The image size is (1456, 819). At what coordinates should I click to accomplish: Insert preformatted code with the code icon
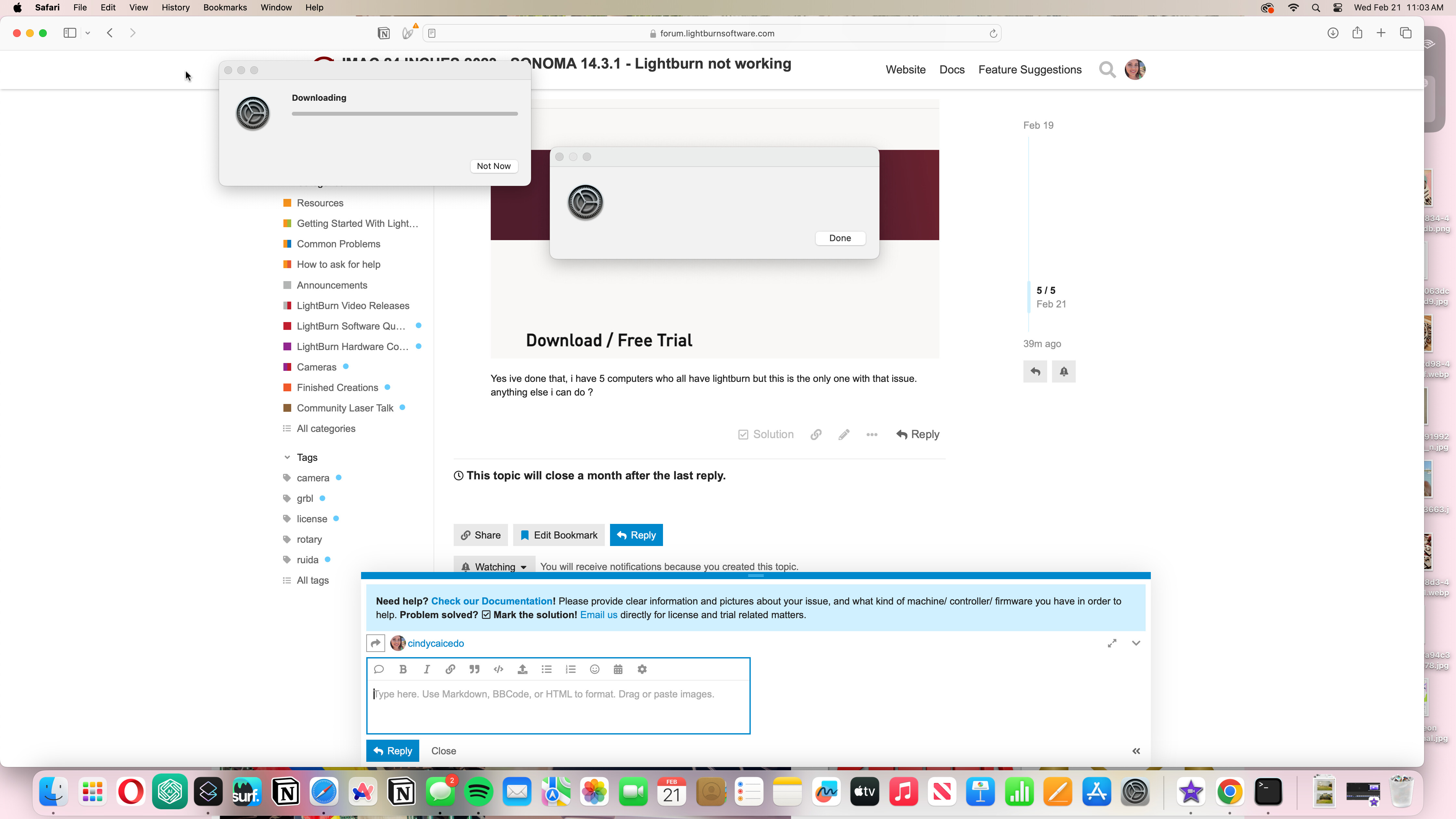click(x=499, y=669)
